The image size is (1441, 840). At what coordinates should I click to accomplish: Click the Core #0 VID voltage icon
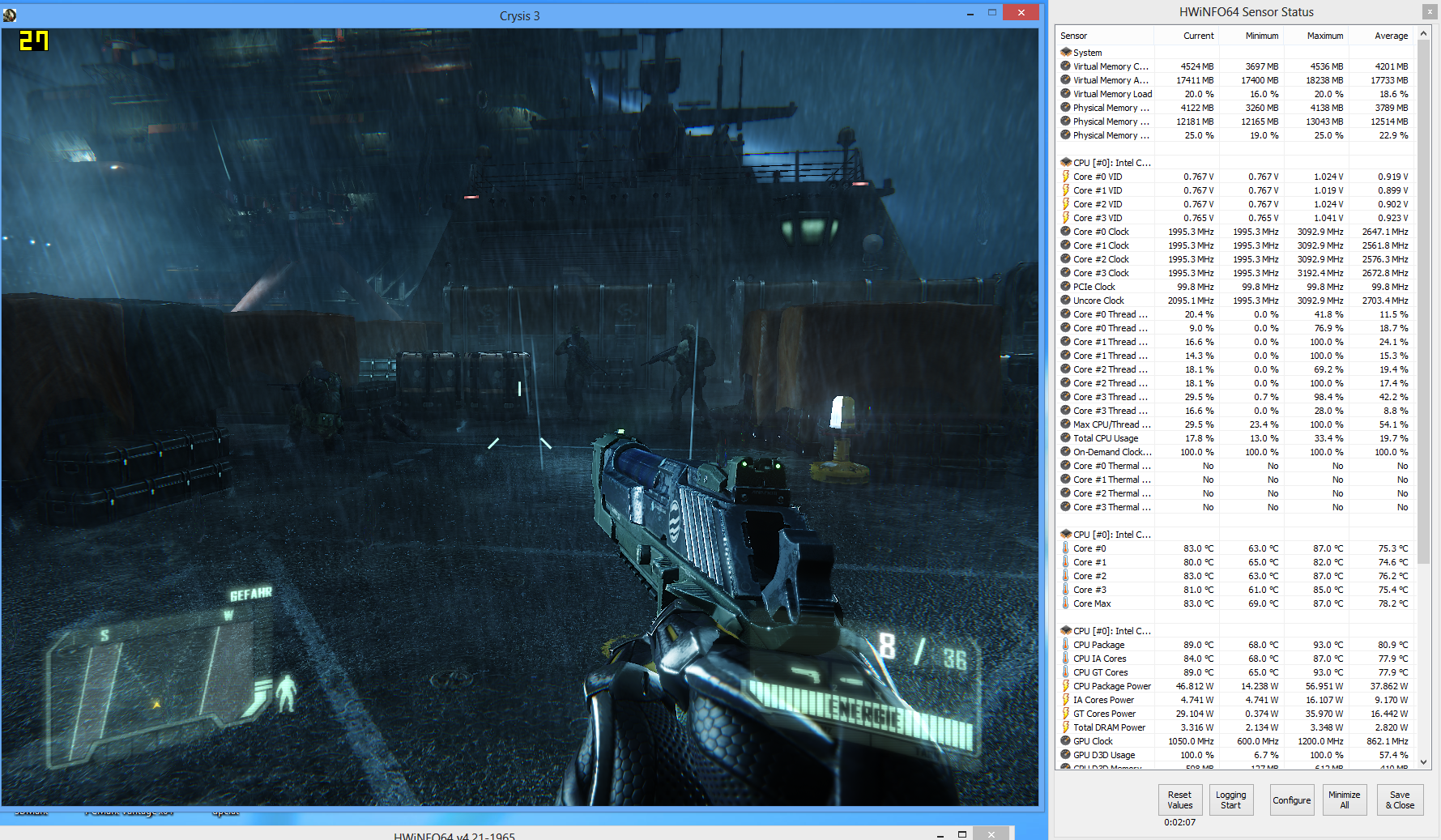tap(1066, 176)
